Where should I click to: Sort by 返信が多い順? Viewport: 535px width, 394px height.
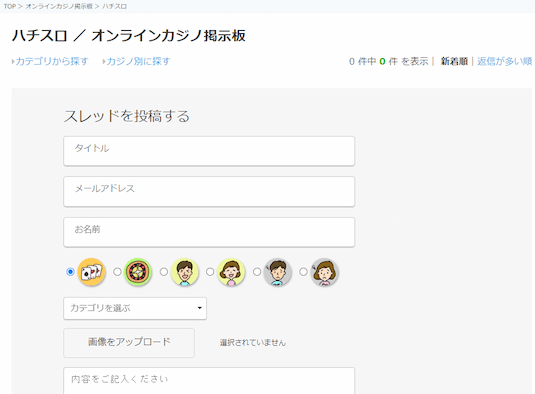505,61
